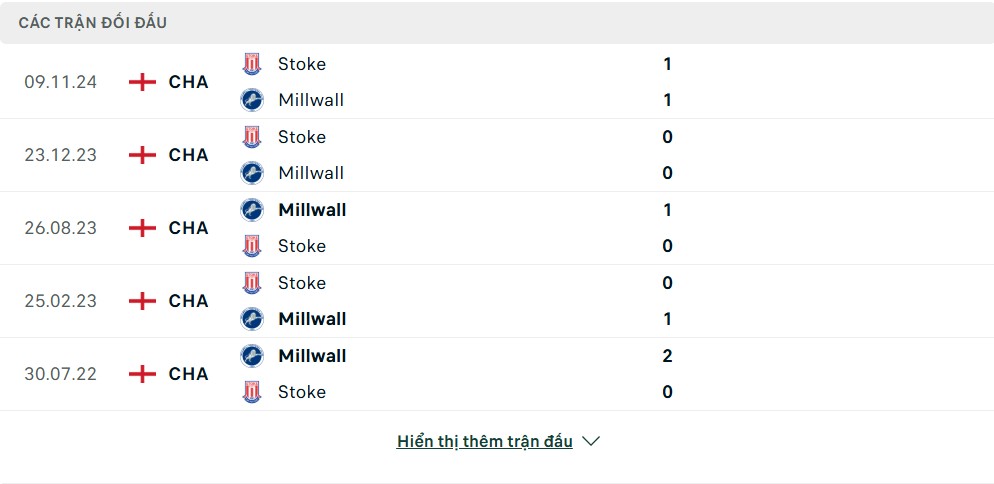Click Stoke crest in 09.11.24 match
The width and height of the screenshot is (994, 484).
pos(252,64)
